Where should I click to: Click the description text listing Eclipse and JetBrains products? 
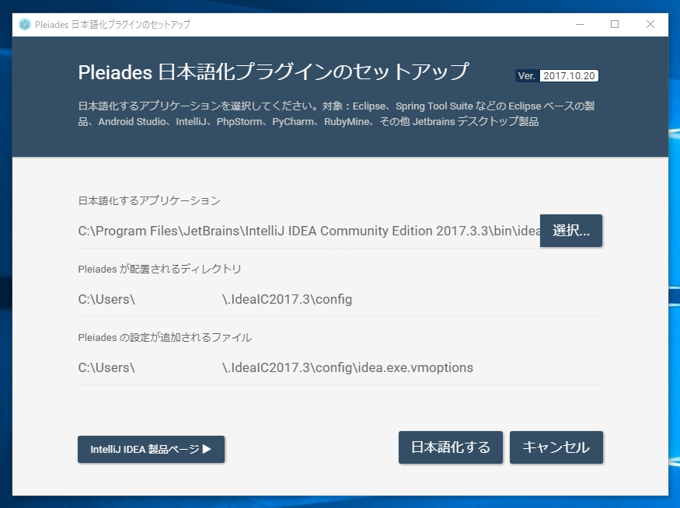click(336, 114)
